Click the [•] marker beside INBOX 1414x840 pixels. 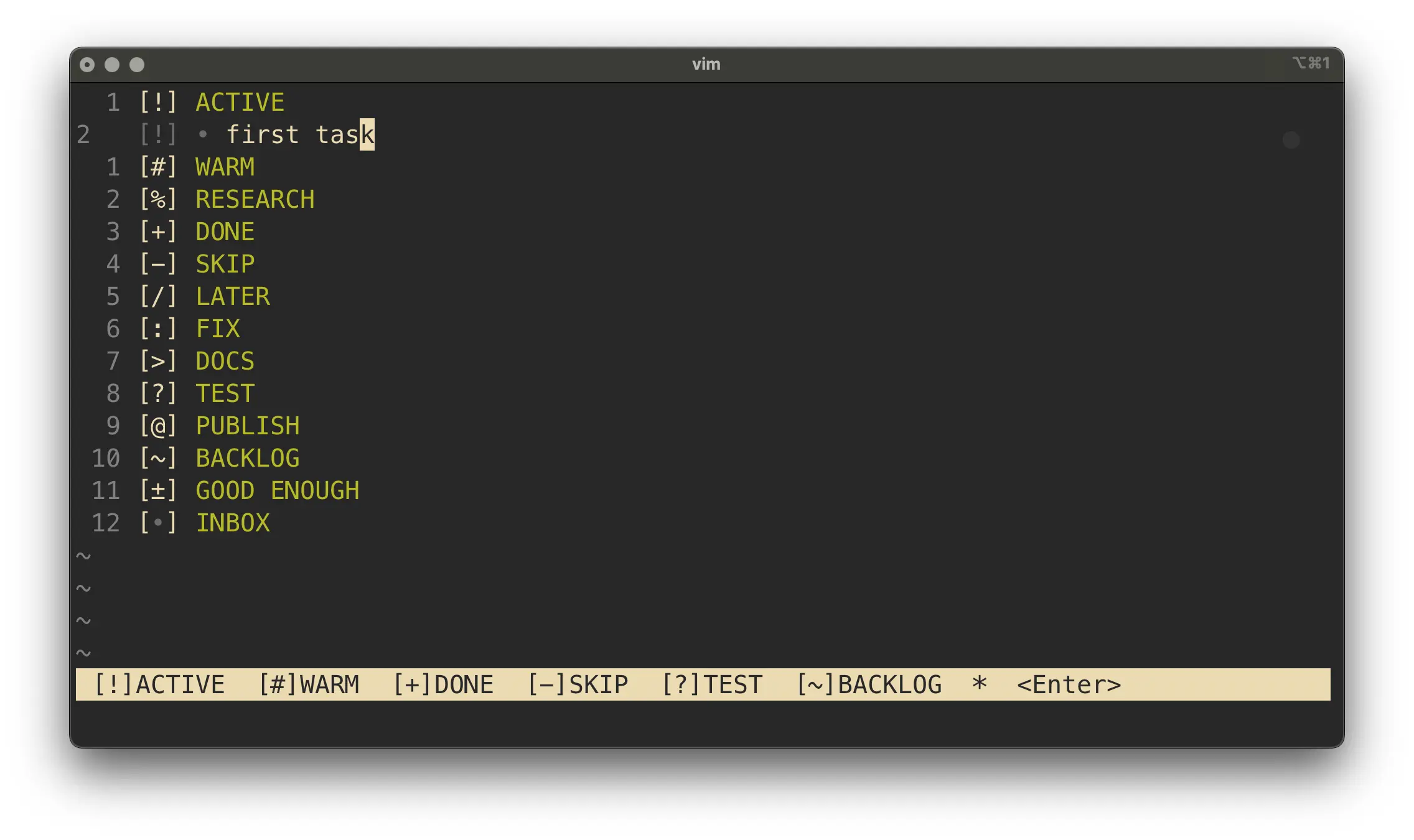pyautogui.click(x=158, y=523)
